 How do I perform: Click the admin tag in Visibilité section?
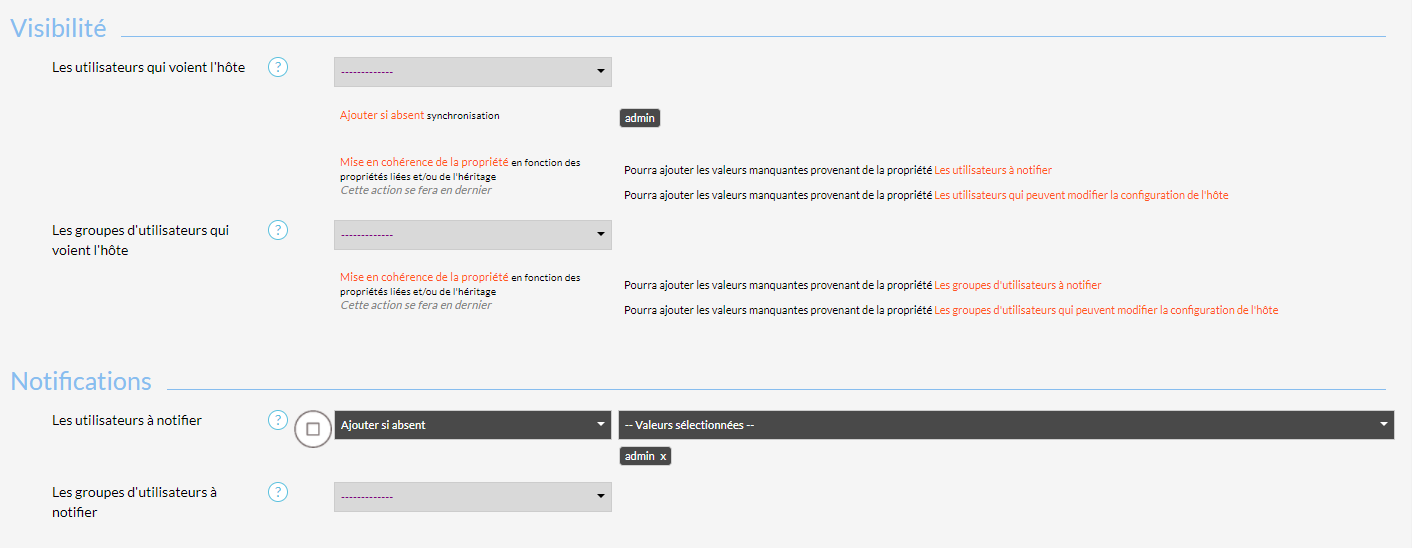pos(640,118)
